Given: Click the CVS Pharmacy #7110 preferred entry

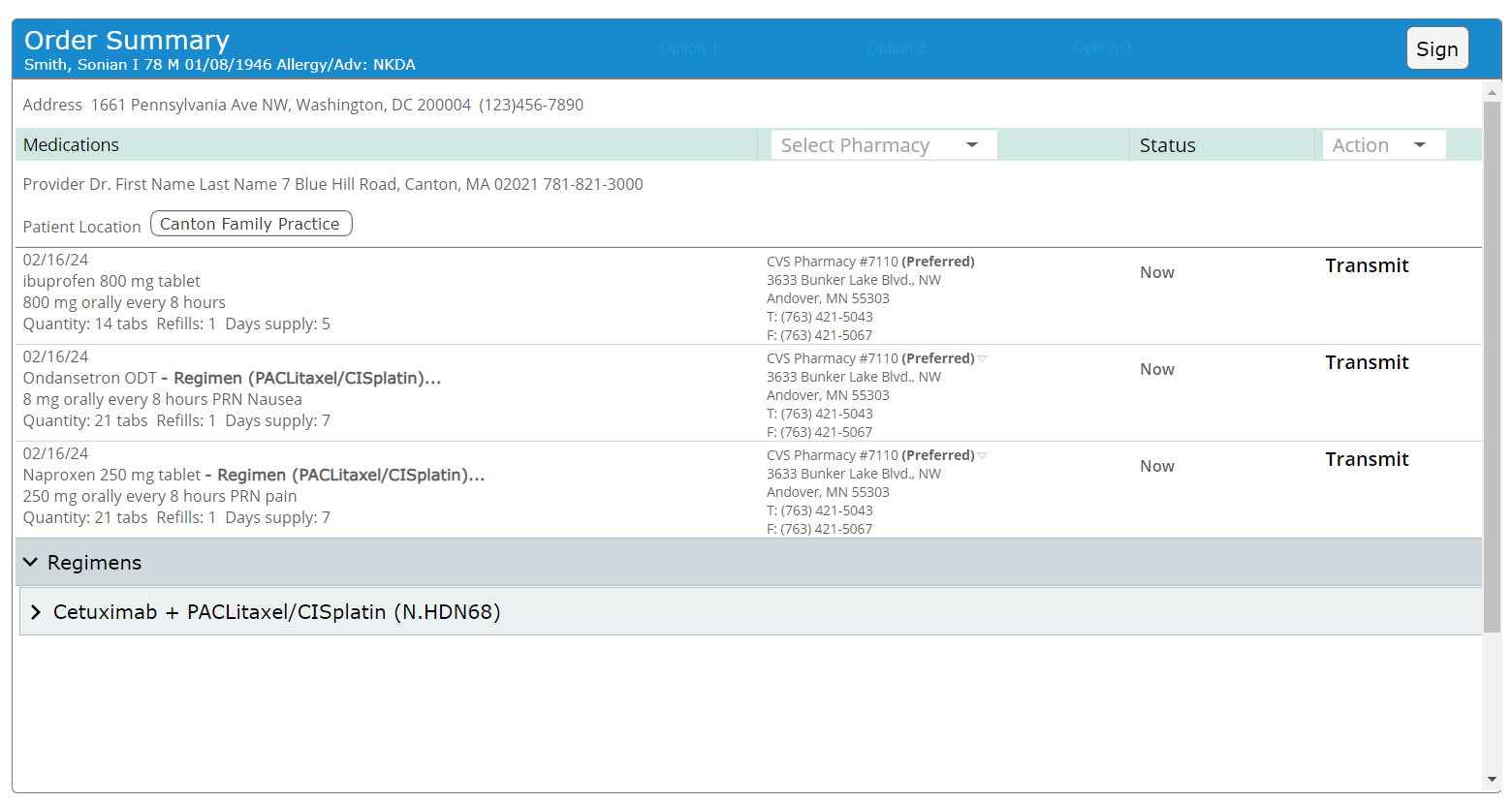Looking at the screenshot, I should pos(869,261).
